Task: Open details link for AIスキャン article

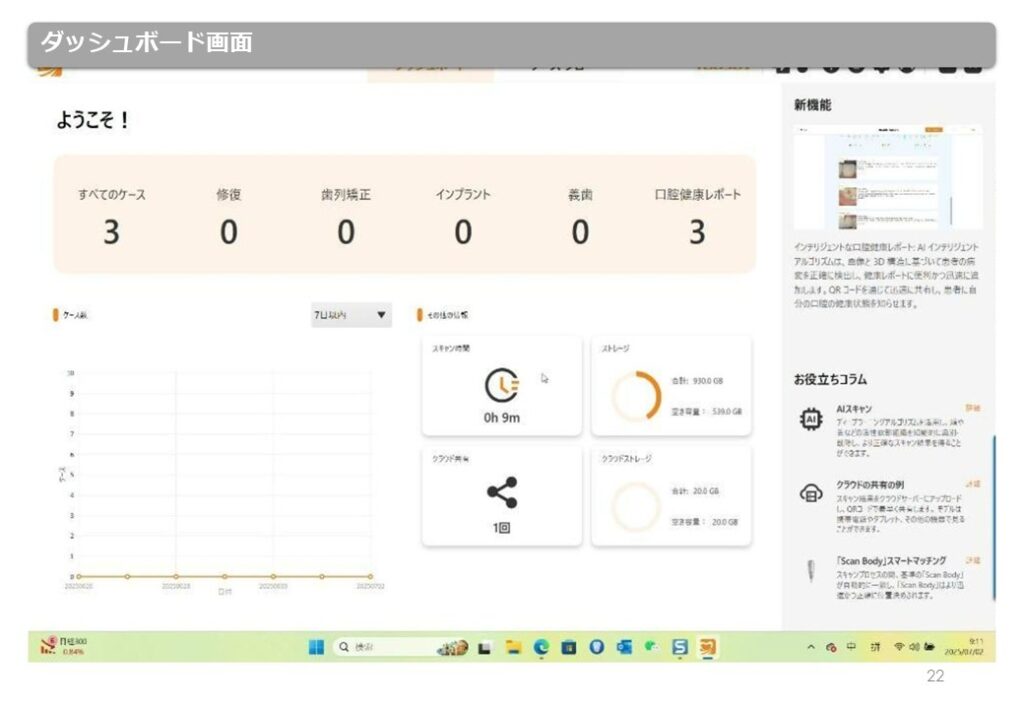Action: coord(972,408)
